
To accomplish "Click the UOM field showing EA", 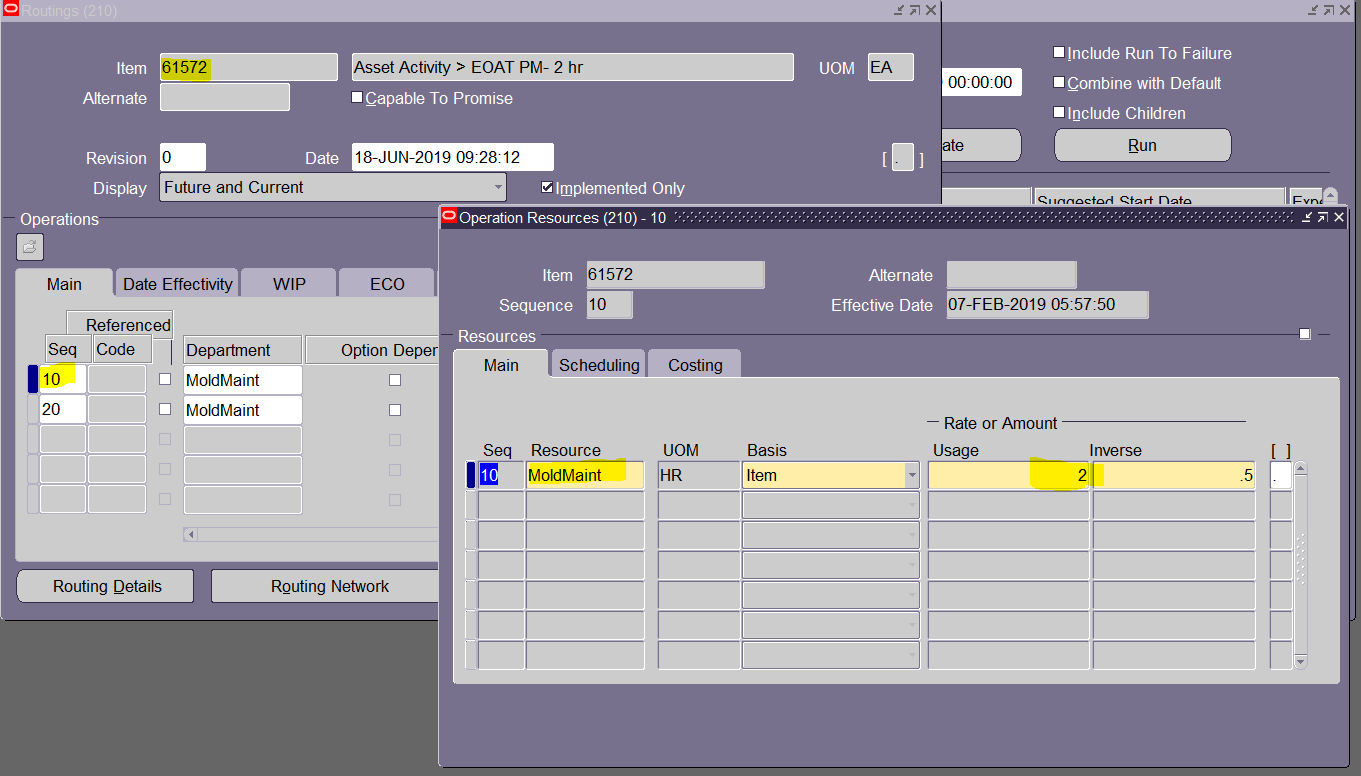I will tap(891, 68).
